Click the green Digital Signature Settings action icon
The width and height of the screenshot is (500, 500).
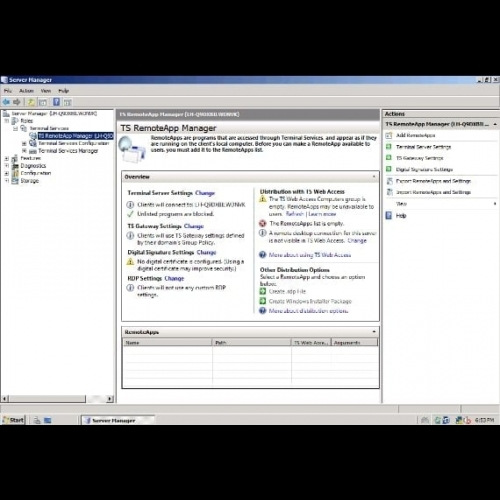click(389, 169)
